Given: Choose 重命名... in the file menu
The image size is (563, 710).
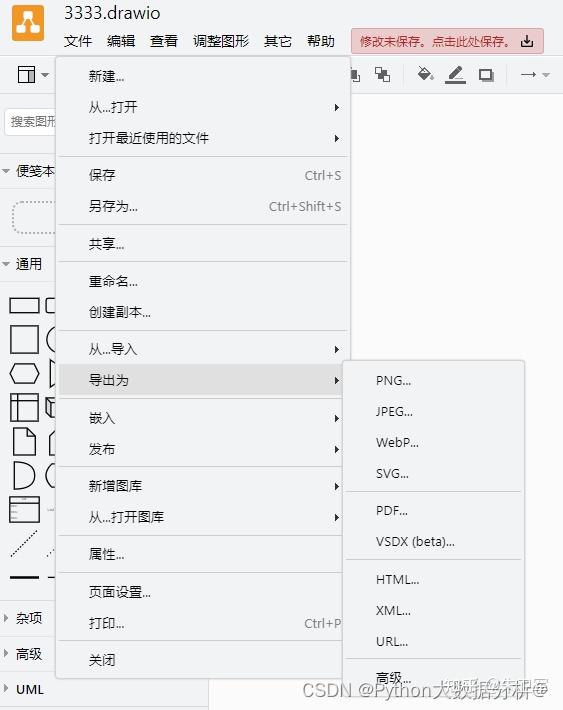Looking at the screenshot, I should coord(203,281).
